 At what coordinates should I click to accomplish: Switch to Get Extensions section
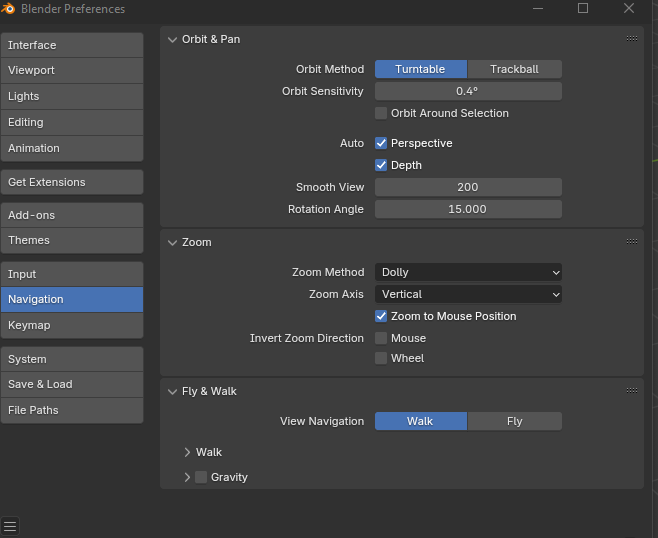(72, 182)
